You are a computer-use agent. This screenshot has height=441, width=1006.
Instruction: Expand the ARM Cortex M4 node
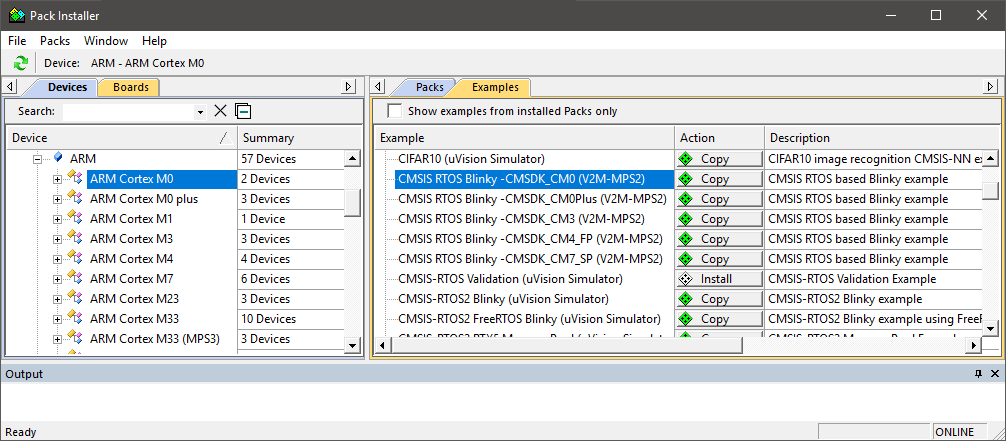(x=58, y=259)
